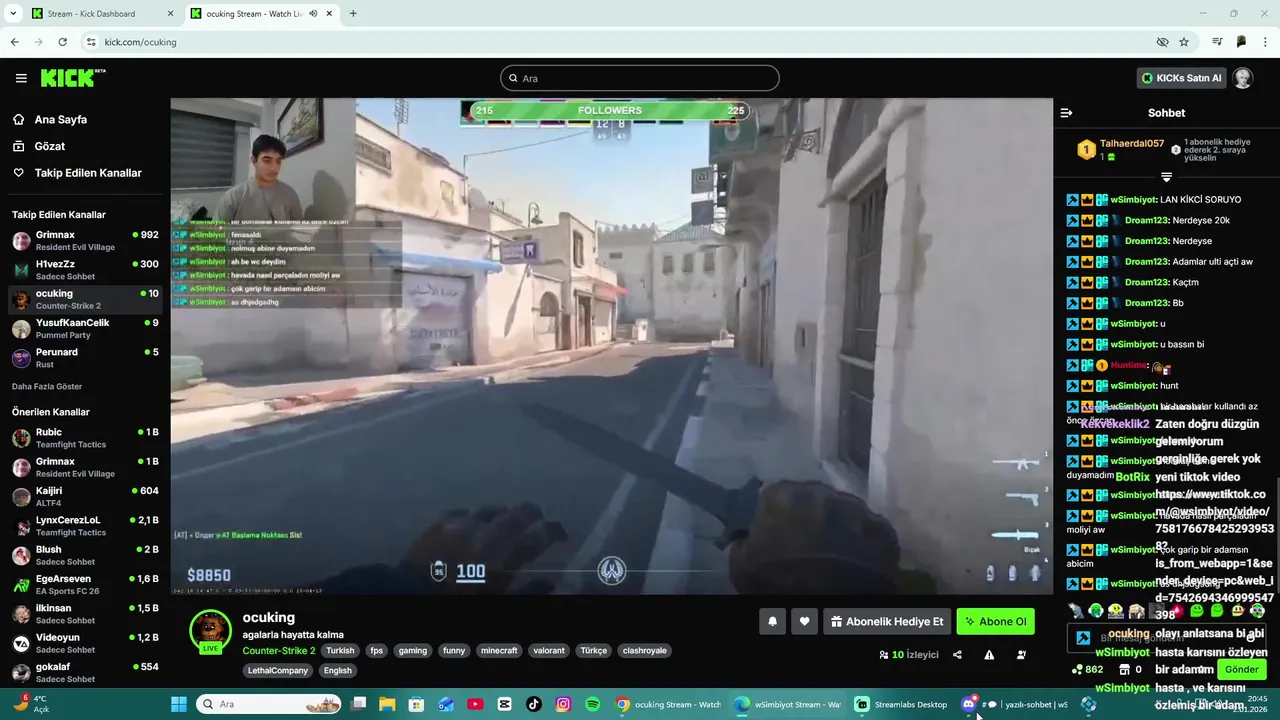Open Instagram from the taskbar

tap(563, 704)
